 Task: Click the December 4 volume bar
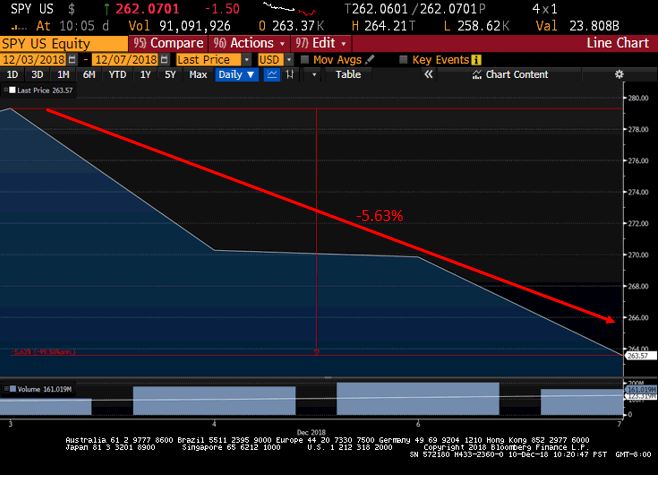pos(214,401)
